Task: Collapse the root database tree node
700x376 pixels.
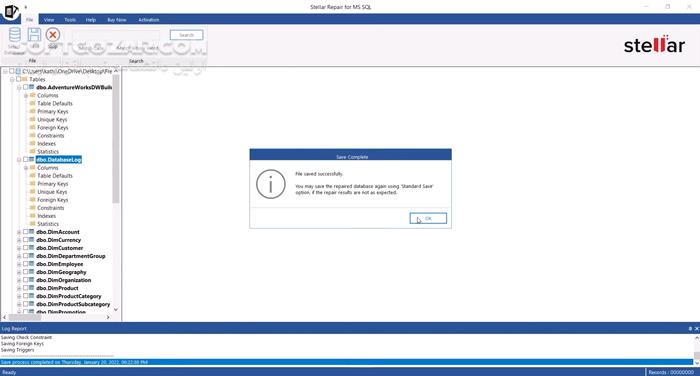Action: 6,71
